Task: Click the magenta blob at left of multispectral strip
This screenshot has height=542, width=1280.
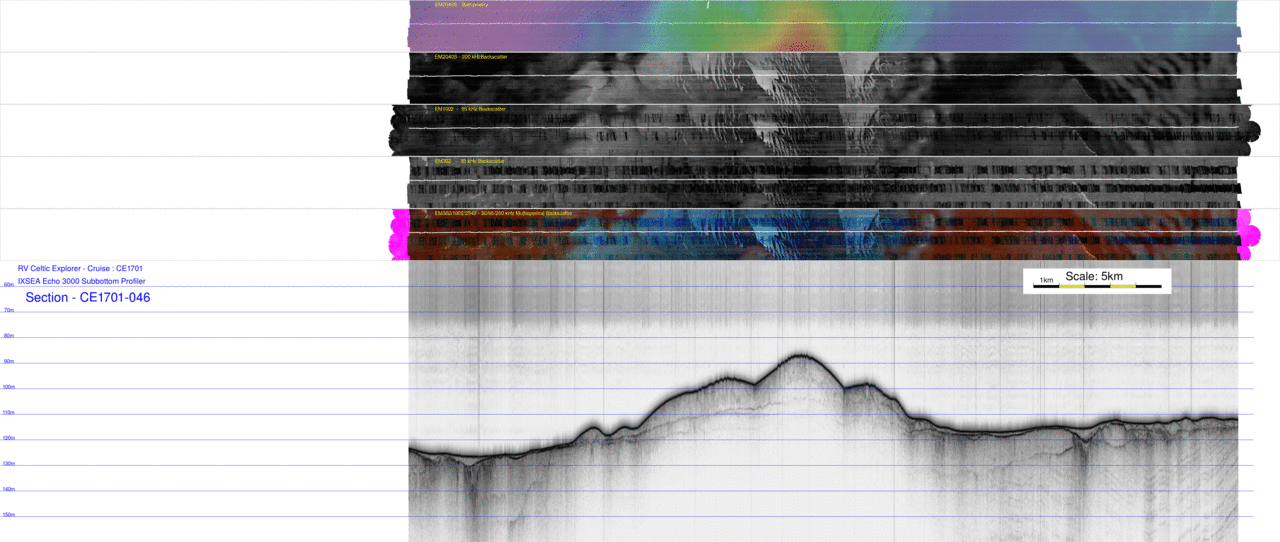Action: click(400, 235)
